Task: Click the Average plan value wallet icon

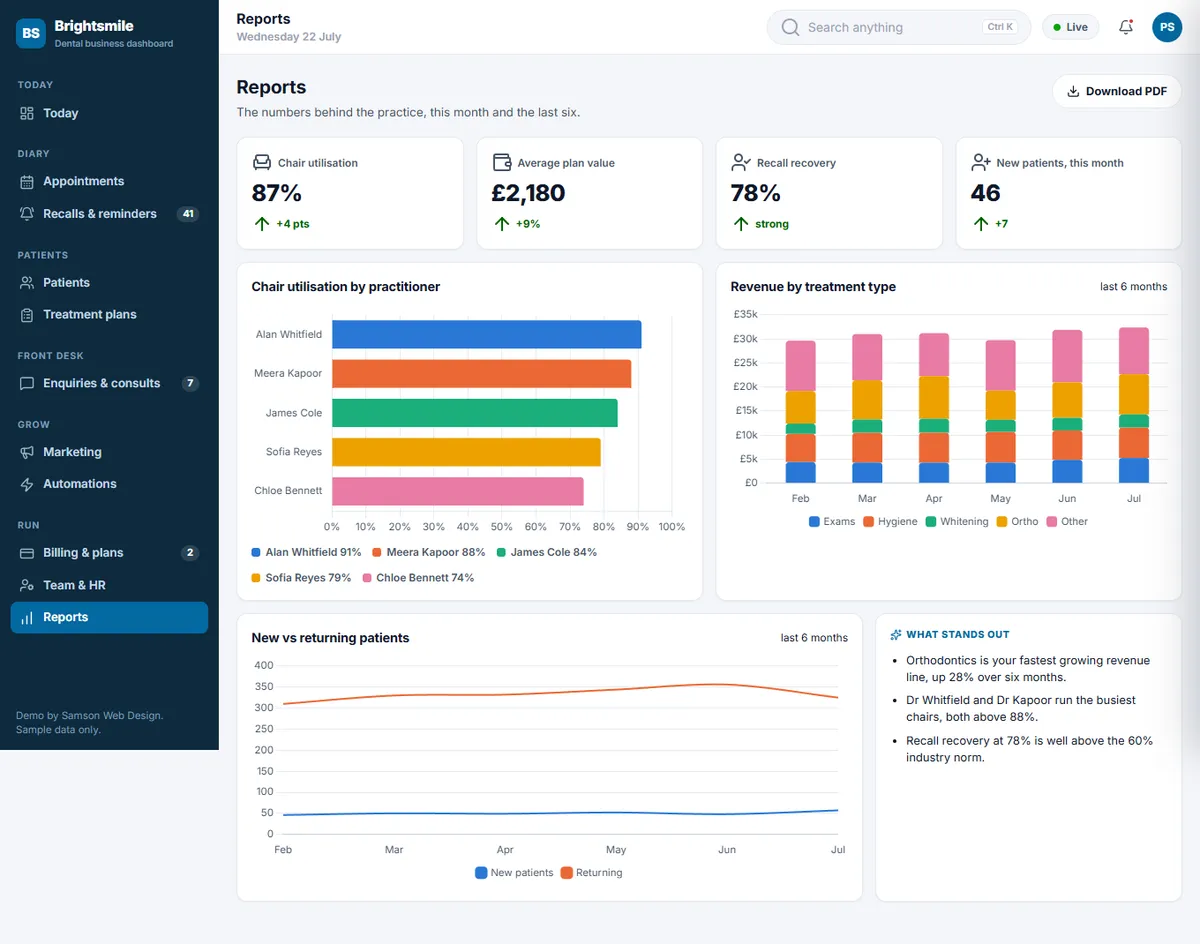Action: (502, 162)
